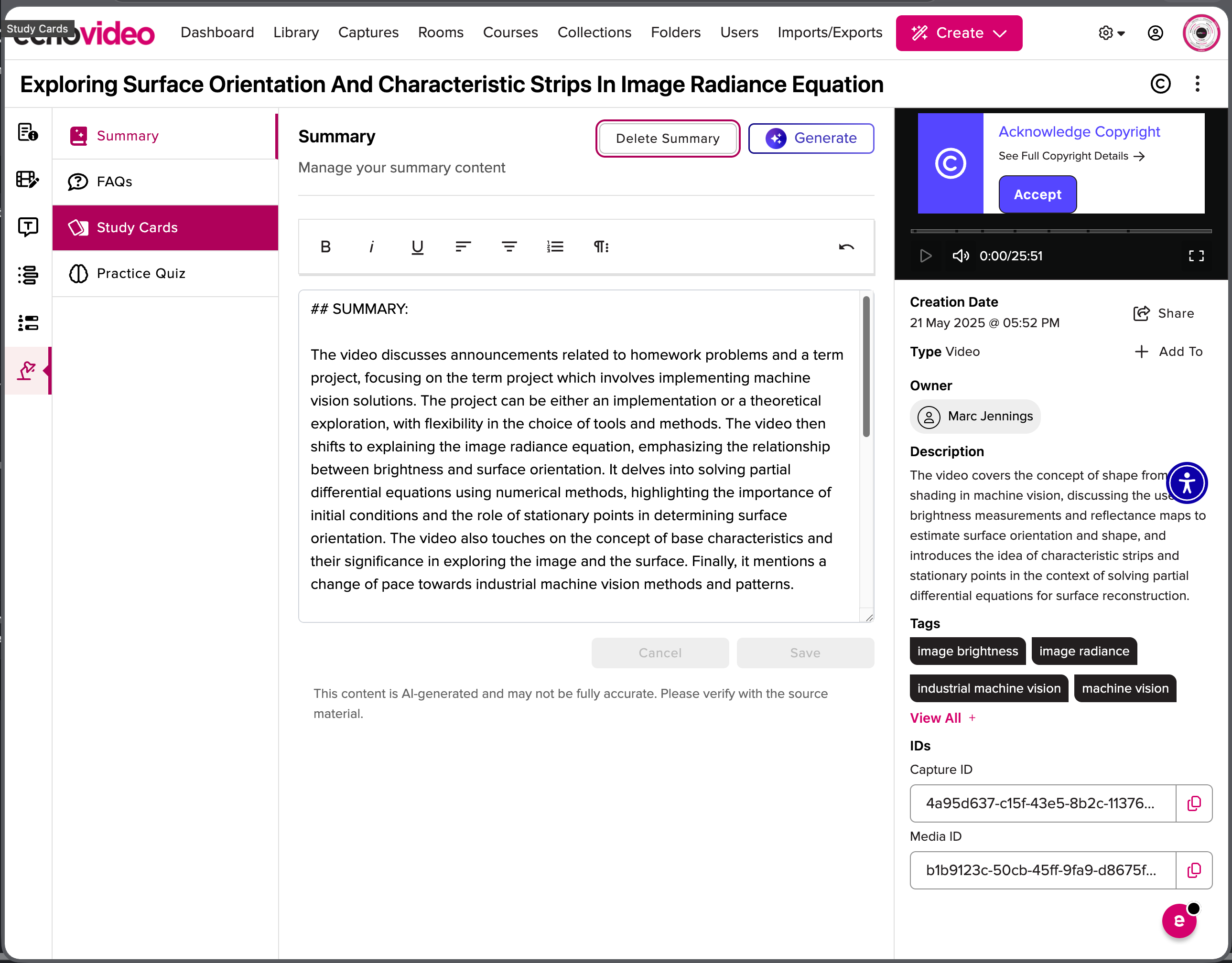The width and height of the screenshot is (1232, 963).
Task: Open the EchoVideo help chat bubble
Action: (1179, 920)
